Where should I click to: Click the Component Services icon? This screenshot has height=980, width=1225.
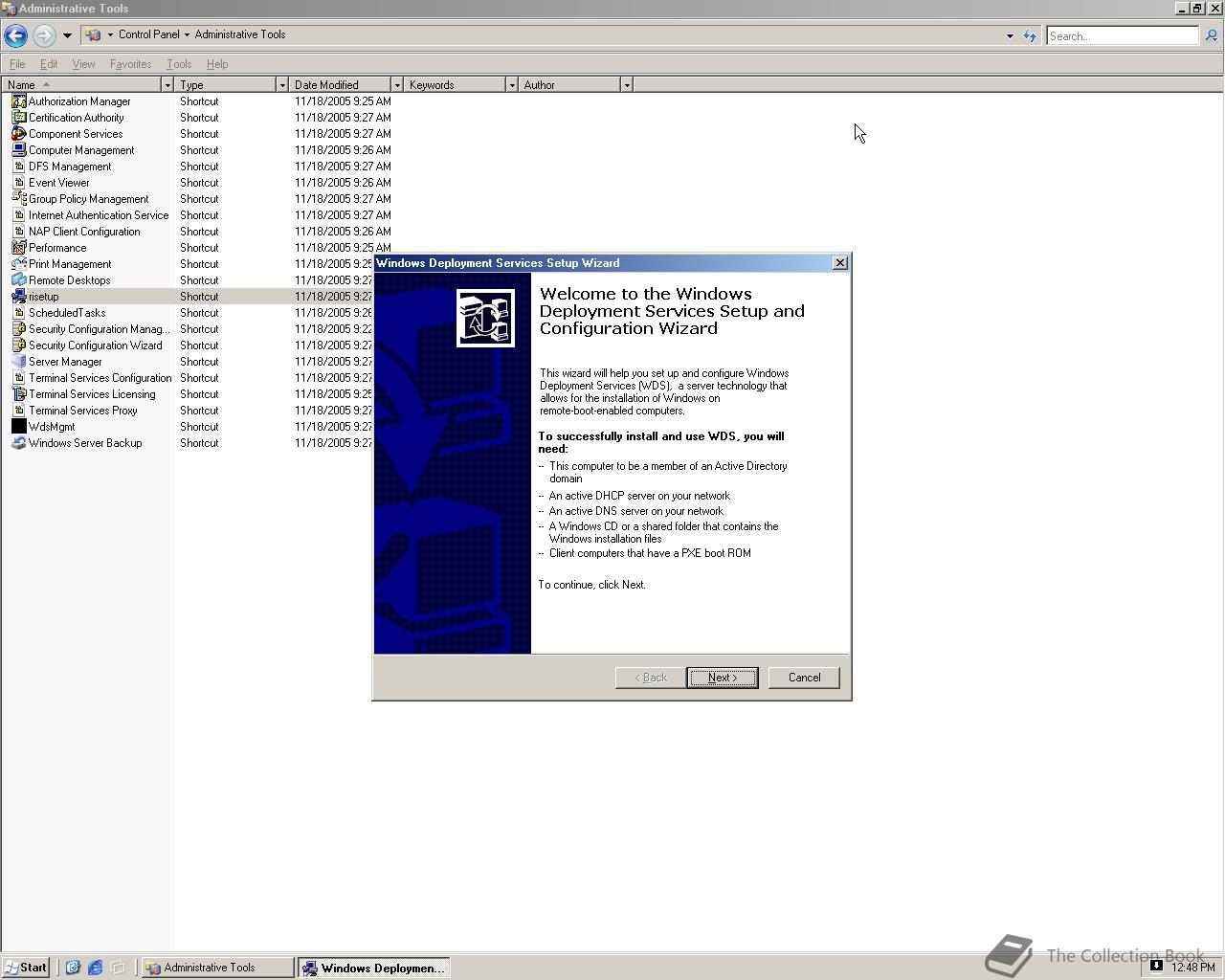click(x=18, y=134)
